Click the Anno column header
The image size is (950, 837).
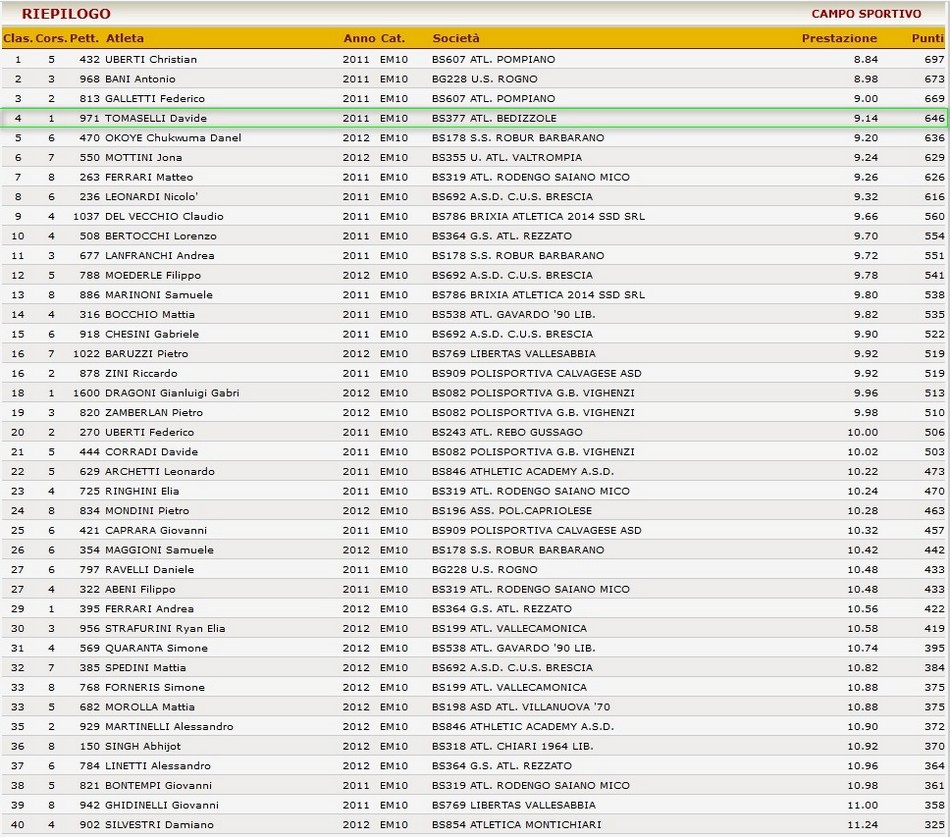[359, 38]
